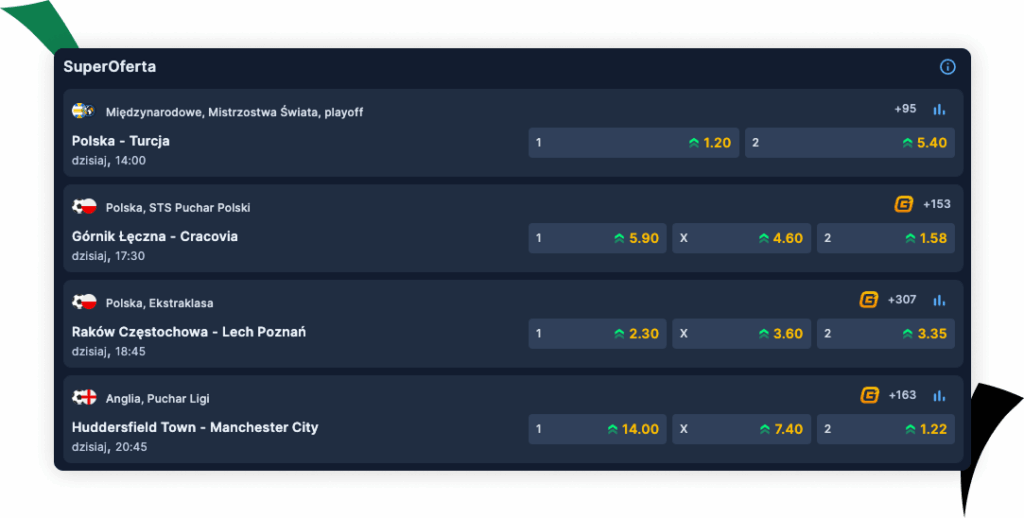The width and height of the screenshot is (1024, 518).
Task: Choose Raków Częstochowa win at 2.30
Action: coord(597,334)
